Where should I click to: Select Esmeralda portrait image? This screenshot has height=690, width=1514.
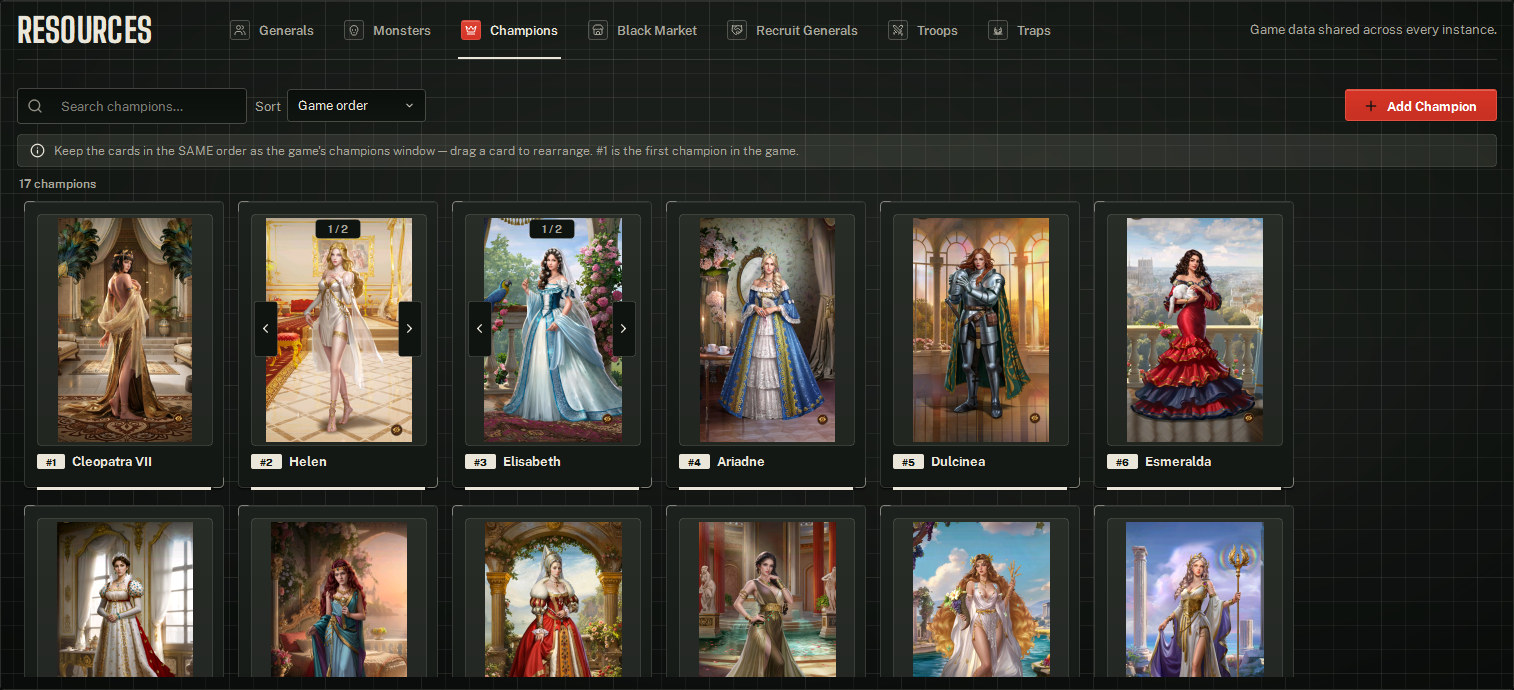click(1195, 330)
